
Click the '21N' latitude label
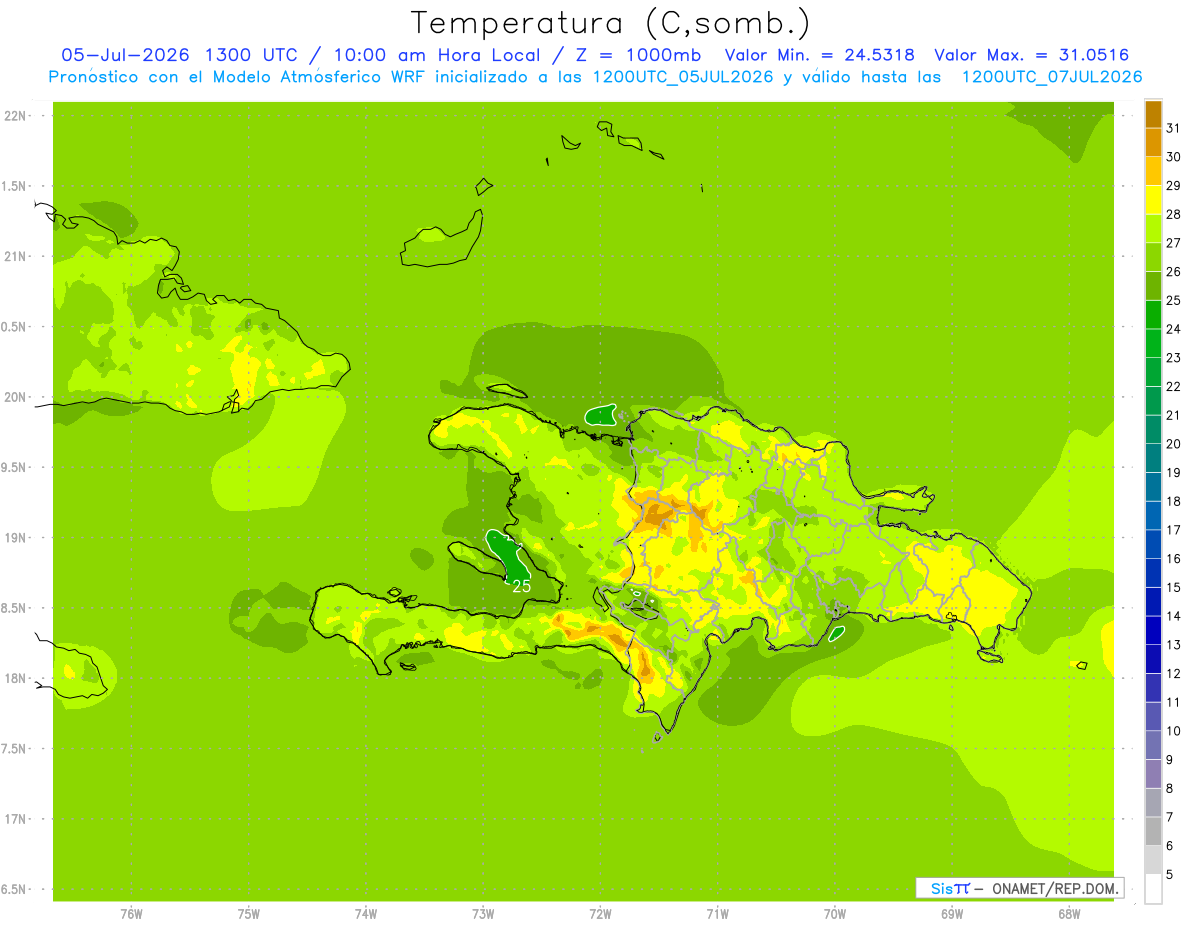13,257
